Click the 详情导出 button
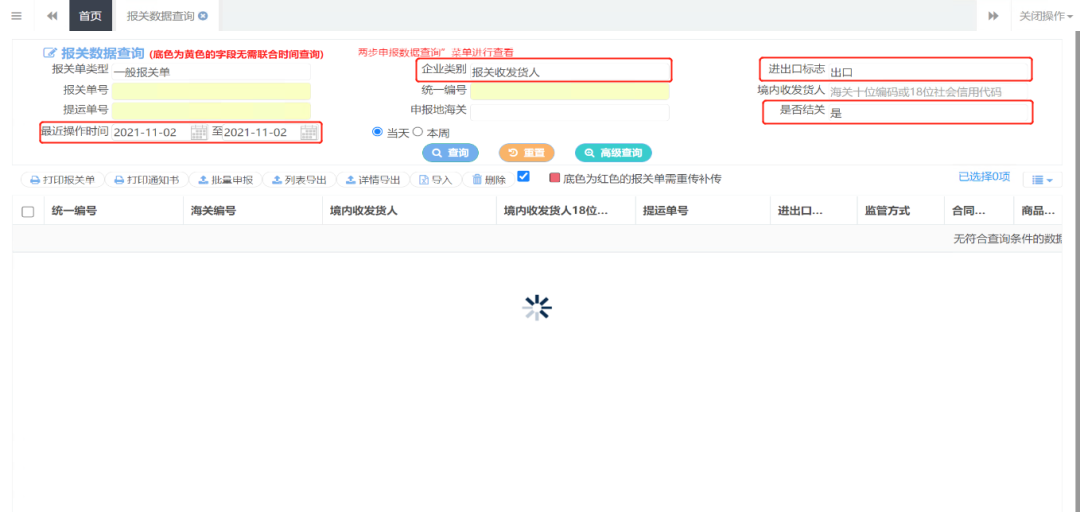 (x=373, y=180)
